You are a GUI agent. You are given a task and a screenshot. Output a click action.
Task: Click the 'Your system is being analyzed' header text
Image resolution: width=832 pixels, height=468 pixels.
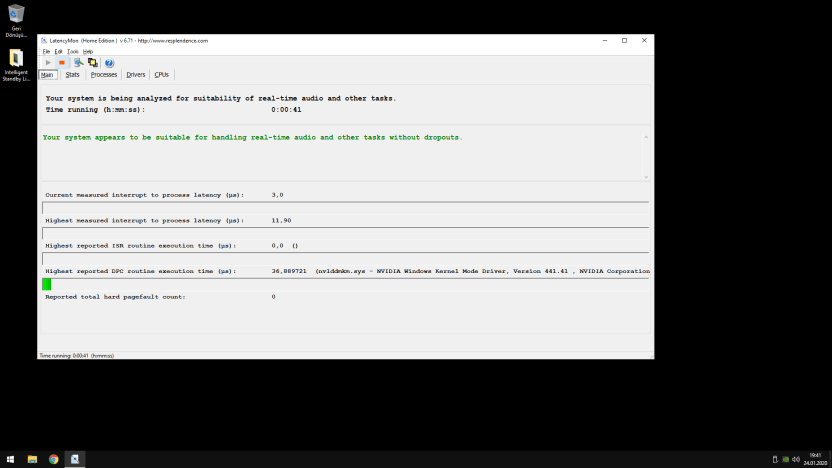[x=221, y=98]
